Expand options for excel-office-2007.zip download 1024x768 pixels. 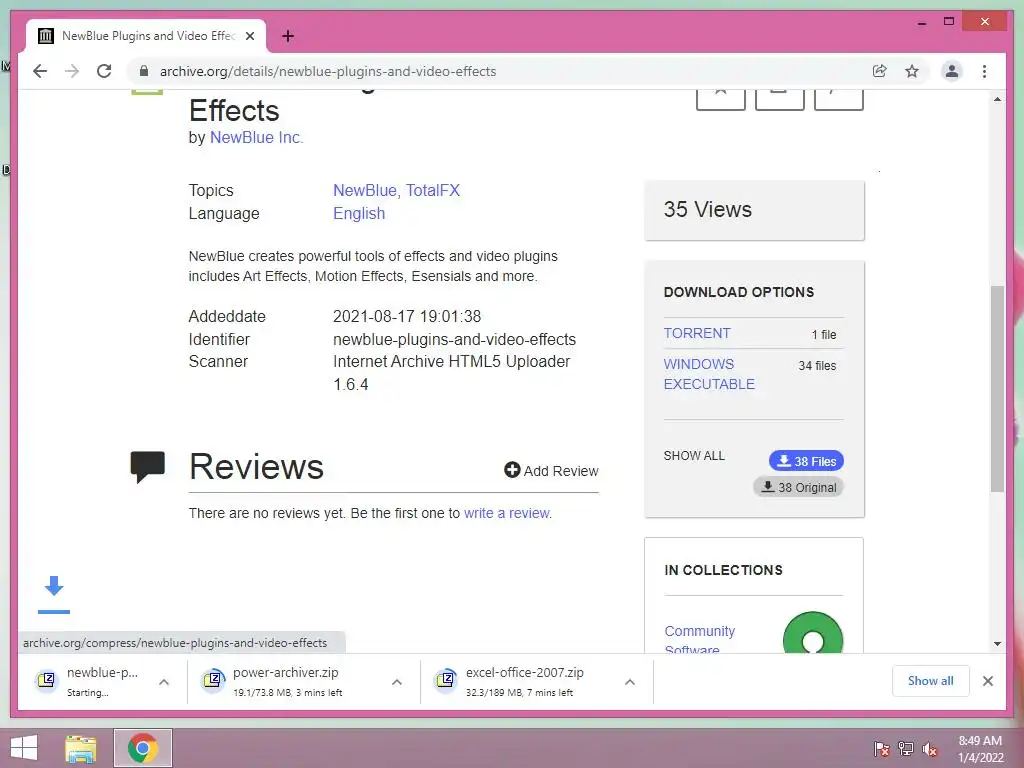(x=630, y=682)
